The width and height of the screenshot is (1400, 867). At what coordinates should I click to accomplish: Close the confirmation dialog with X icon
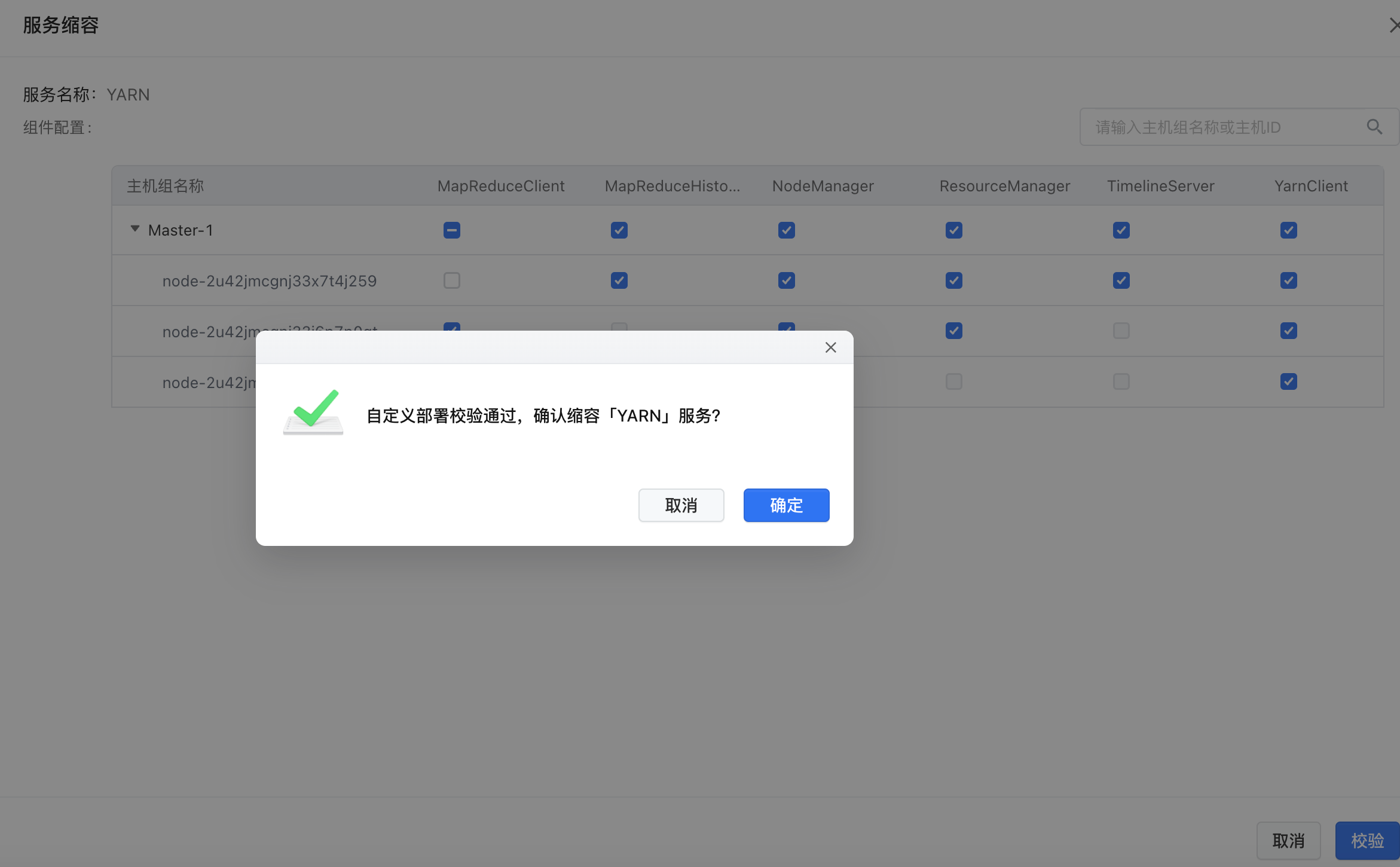830,347
